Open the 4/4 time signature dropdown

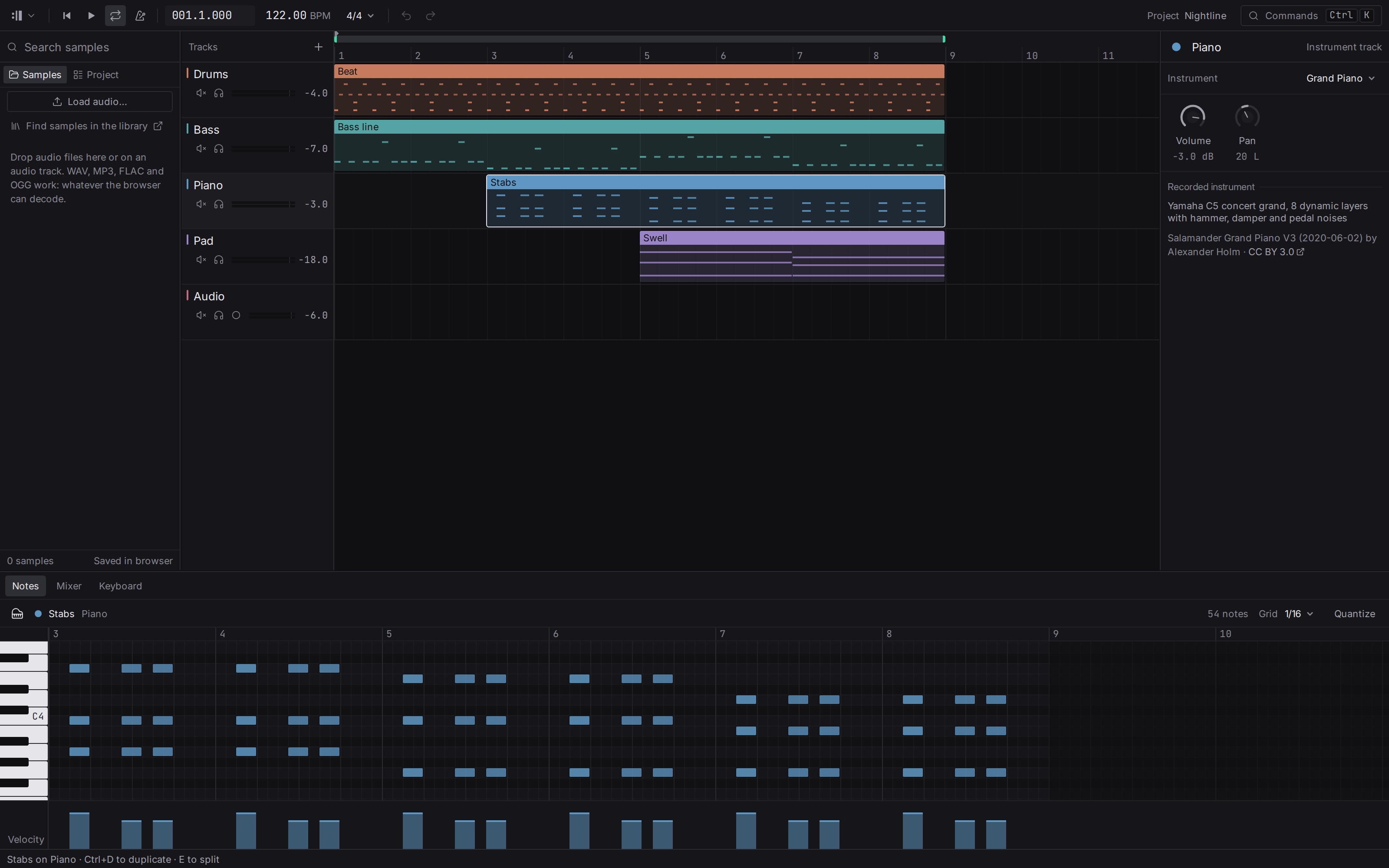(x=360, y=16)
